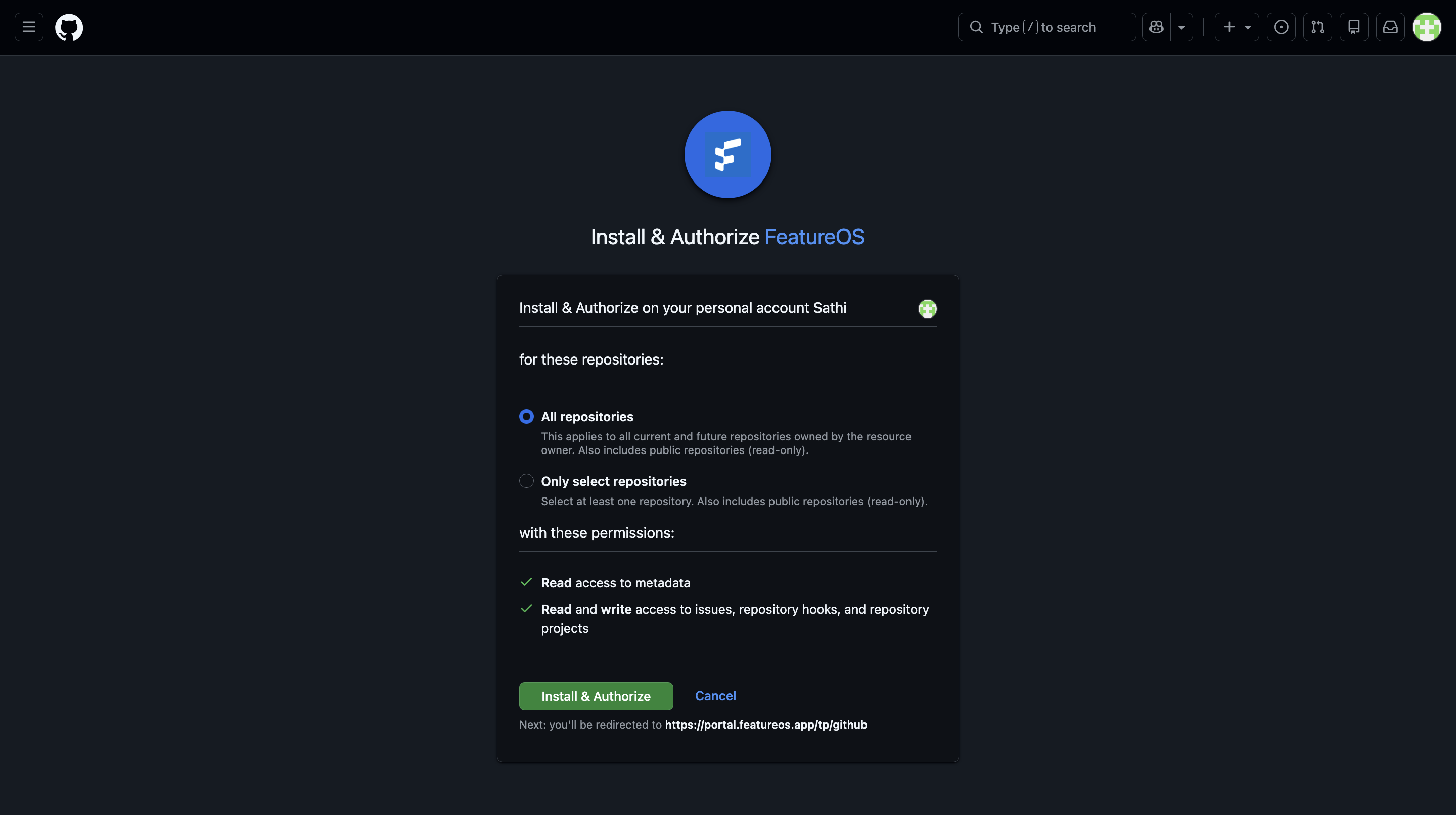Click the Only select repositories label
Screen dimensions: 1456x815
(613, 481)
